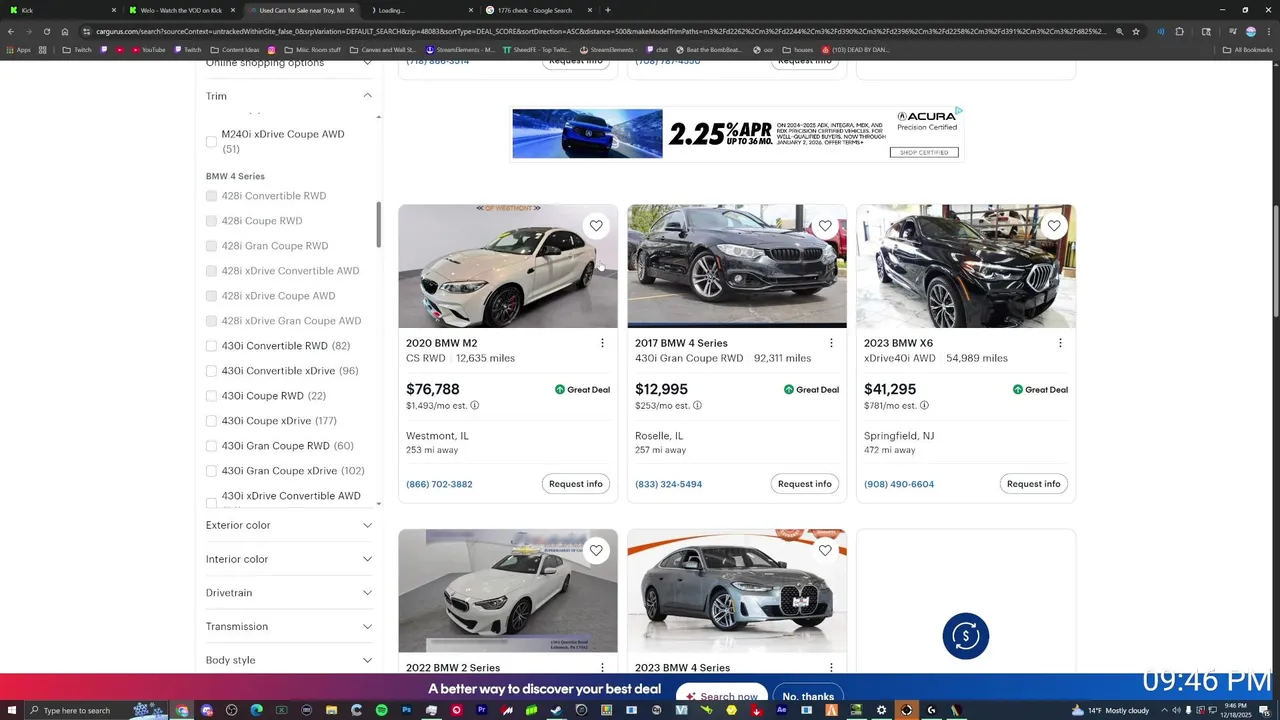The height and width of the screenshot is (720, 1280).
Task: Select the 430i Gran Coupe RWD checkbox
Action: point(211,446)
